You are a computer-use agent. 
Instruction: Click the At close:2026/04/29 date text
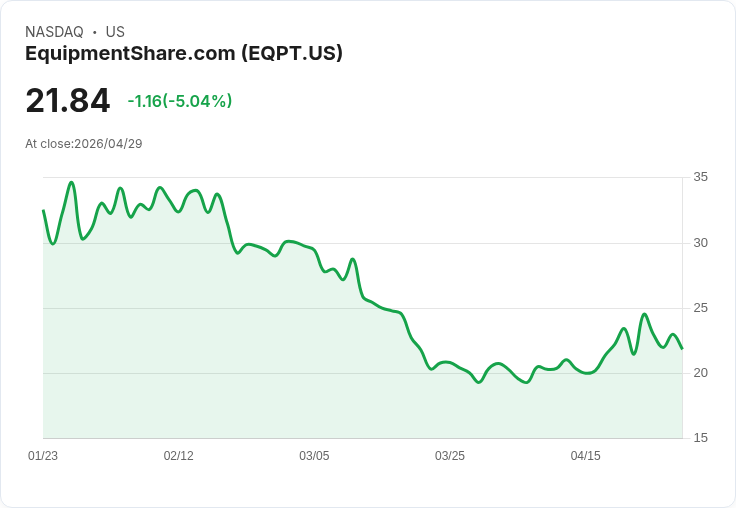click(x=84, y=144)
